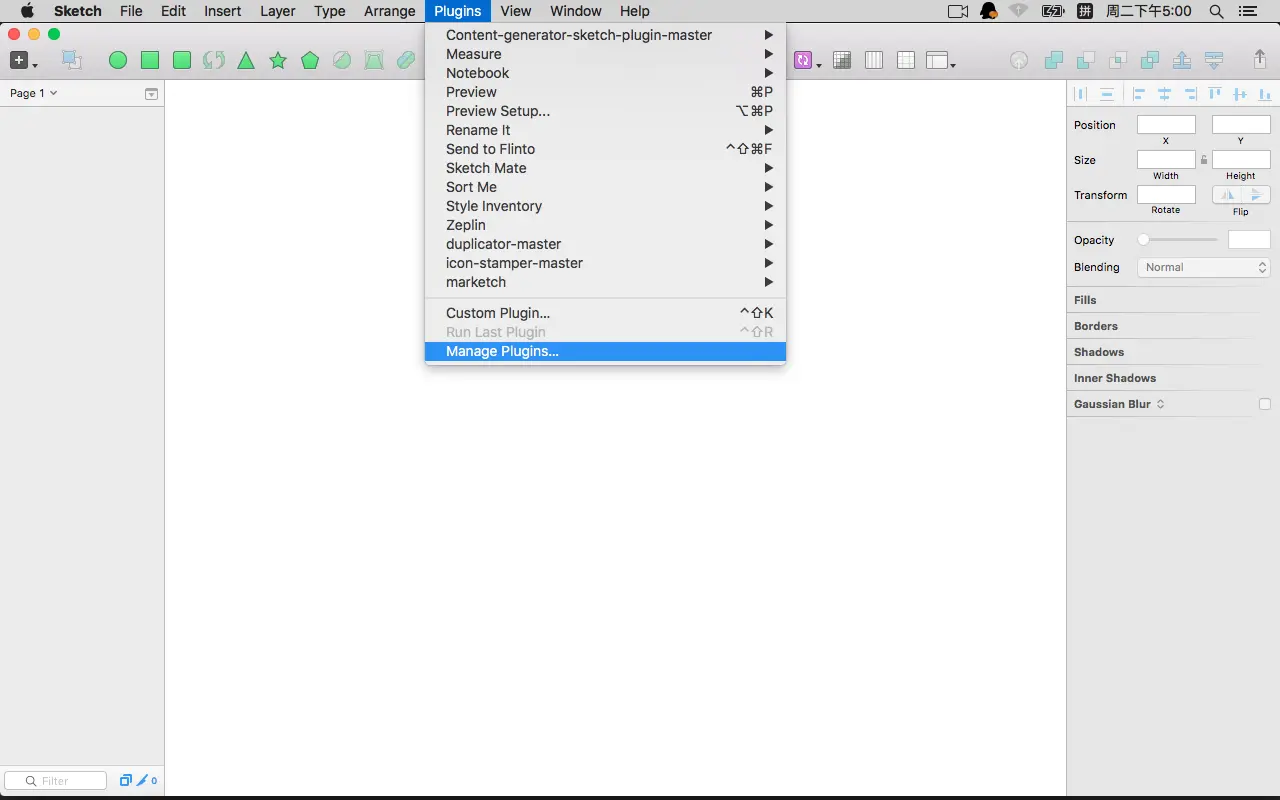
Task: Click the Intersect boolean operation icon
Action: [1118, 60]
